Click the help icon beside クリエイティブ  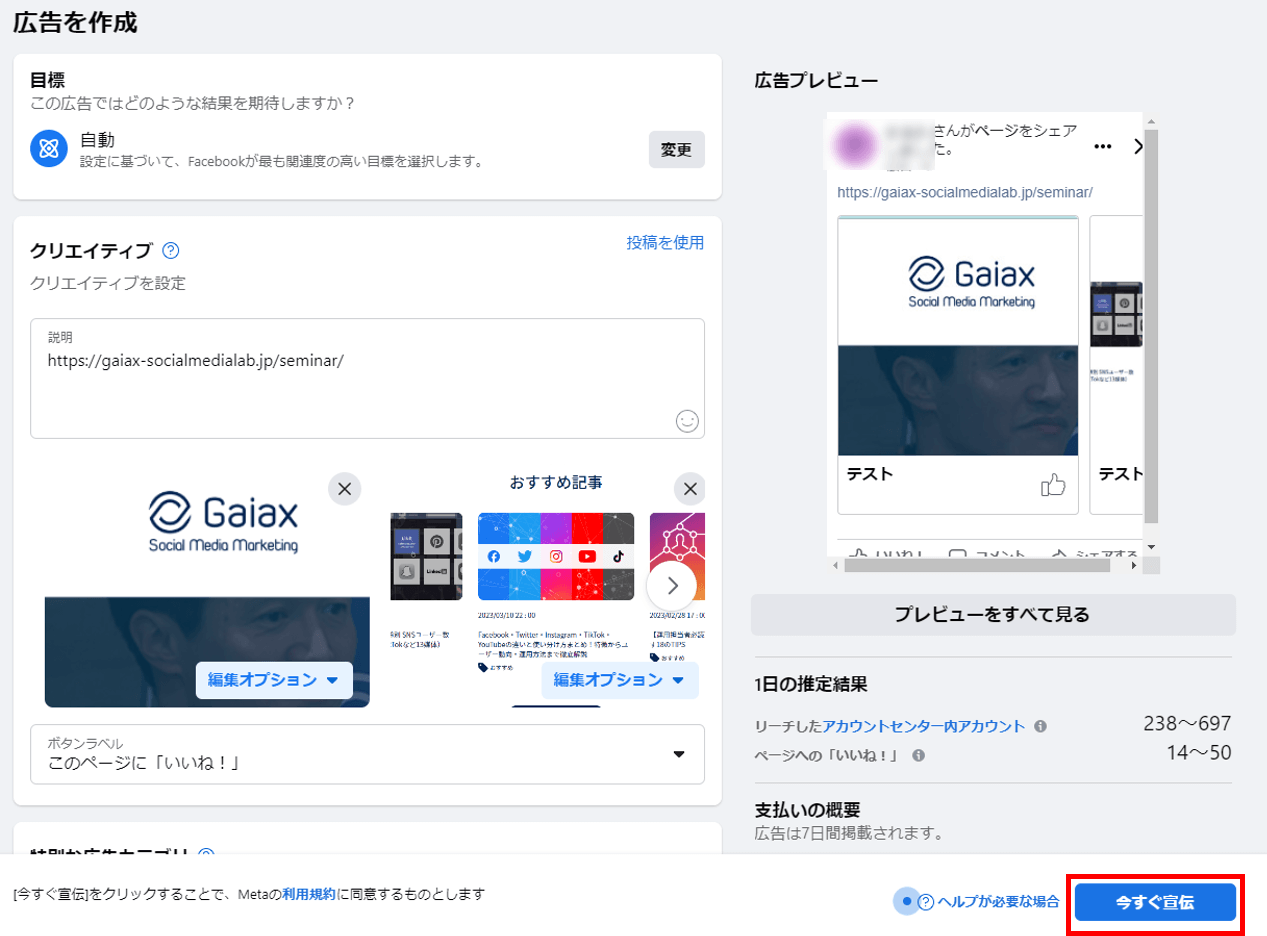point(171,250)
